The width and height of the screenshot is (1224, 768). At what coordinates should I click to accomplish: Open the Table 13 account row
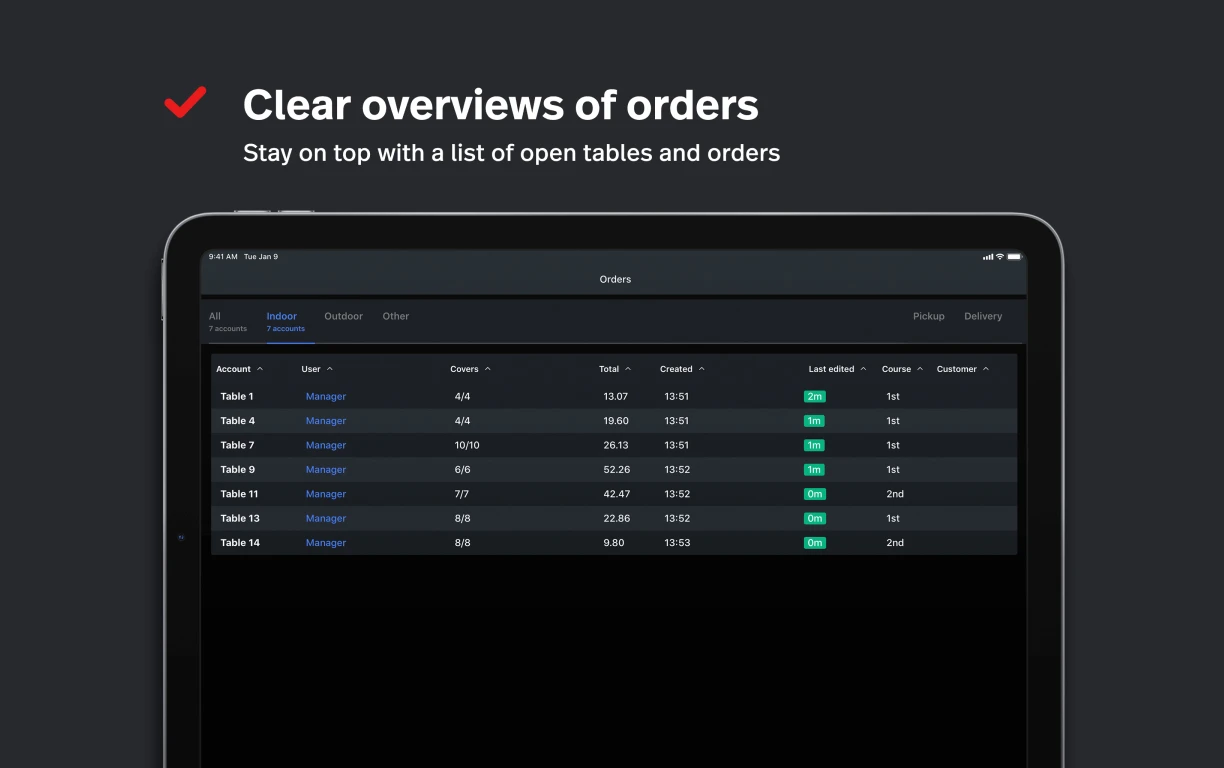point(614,519)
